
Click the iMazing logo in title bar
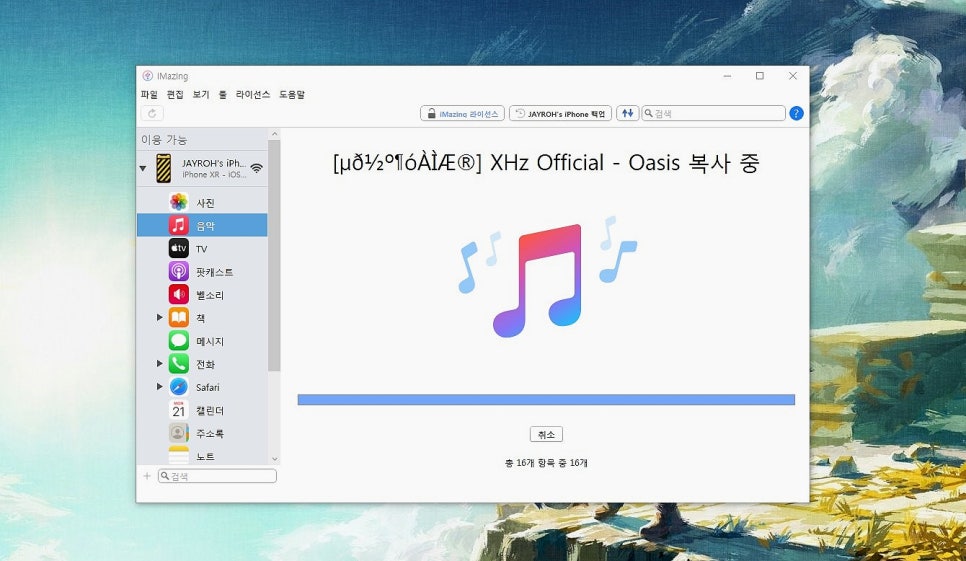[147, 76]
